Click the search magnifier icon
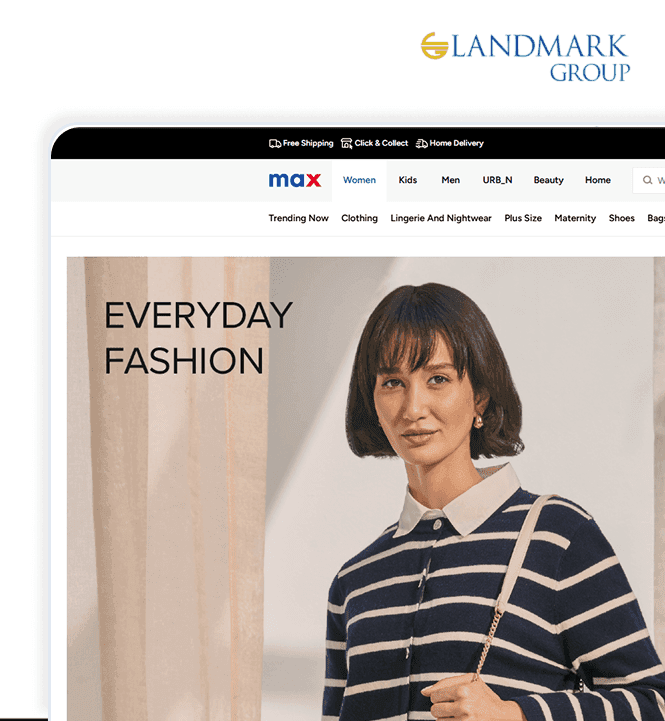The image size is (665, 721). pyautogui.click(x=648, y=180)
